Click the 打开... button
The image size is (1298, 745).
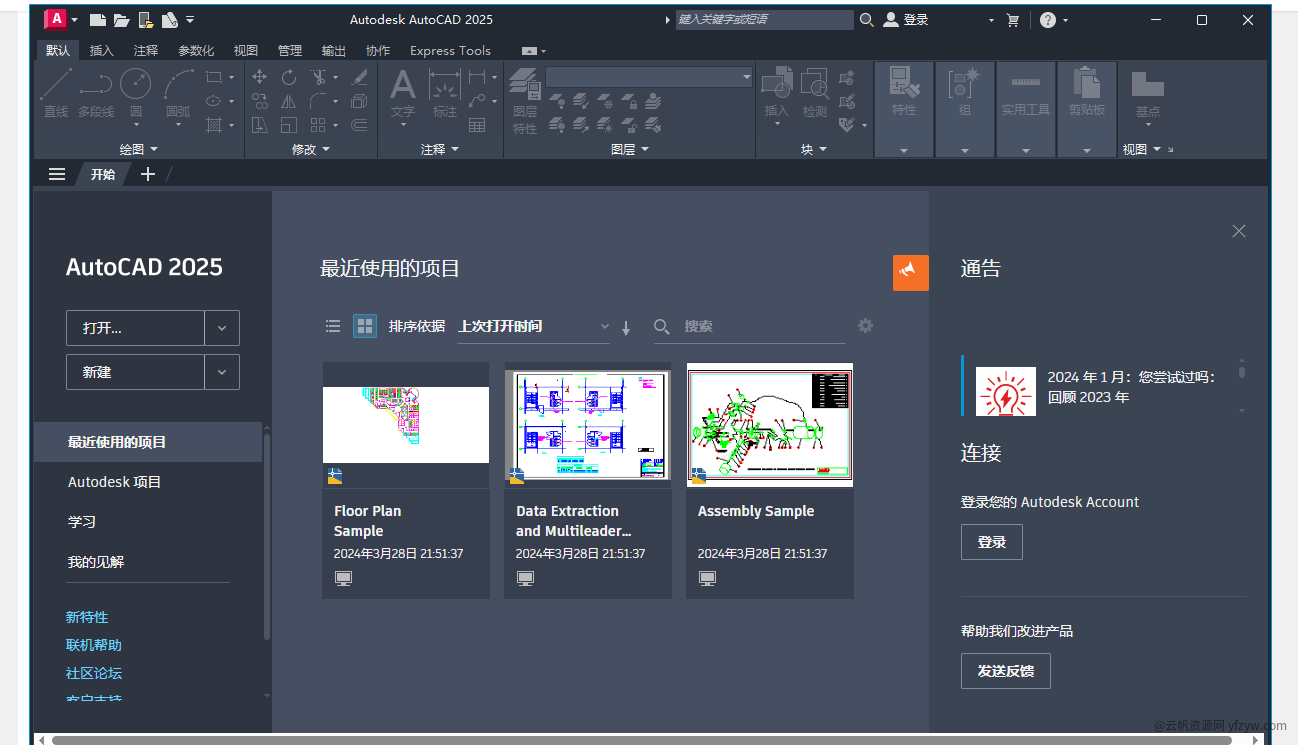tap(135, 328)
